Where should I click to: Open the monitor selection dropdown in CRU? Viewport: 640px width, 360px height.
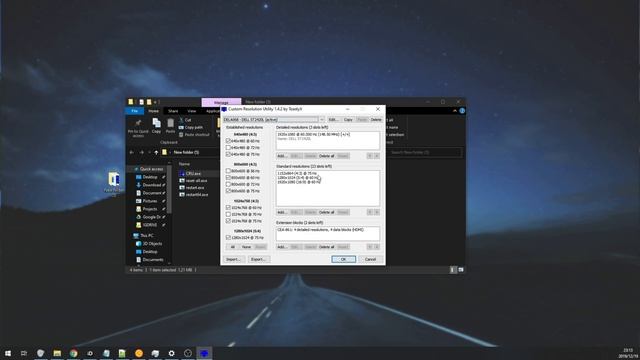click(x=322, y=120)
